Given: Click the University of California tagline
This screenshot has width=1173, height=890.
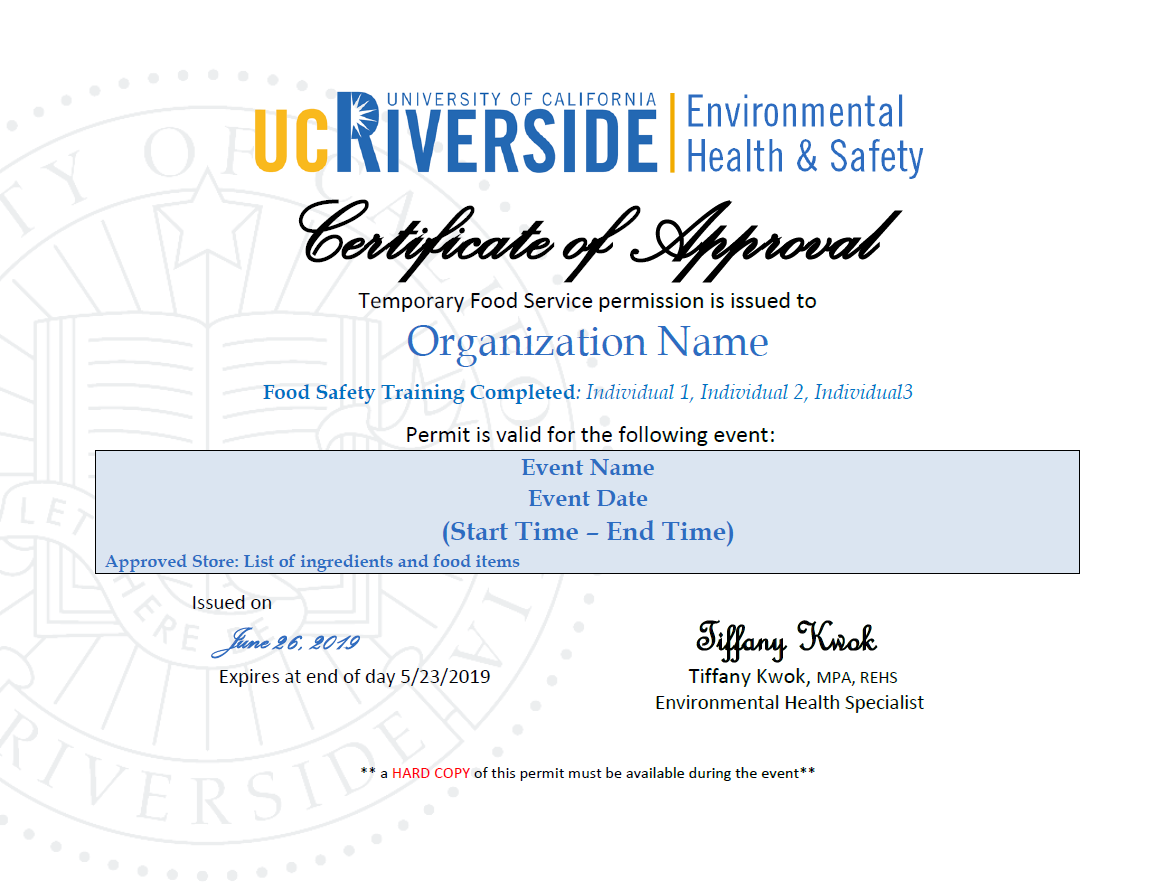Looking at the screenshot, I should 521,99.
